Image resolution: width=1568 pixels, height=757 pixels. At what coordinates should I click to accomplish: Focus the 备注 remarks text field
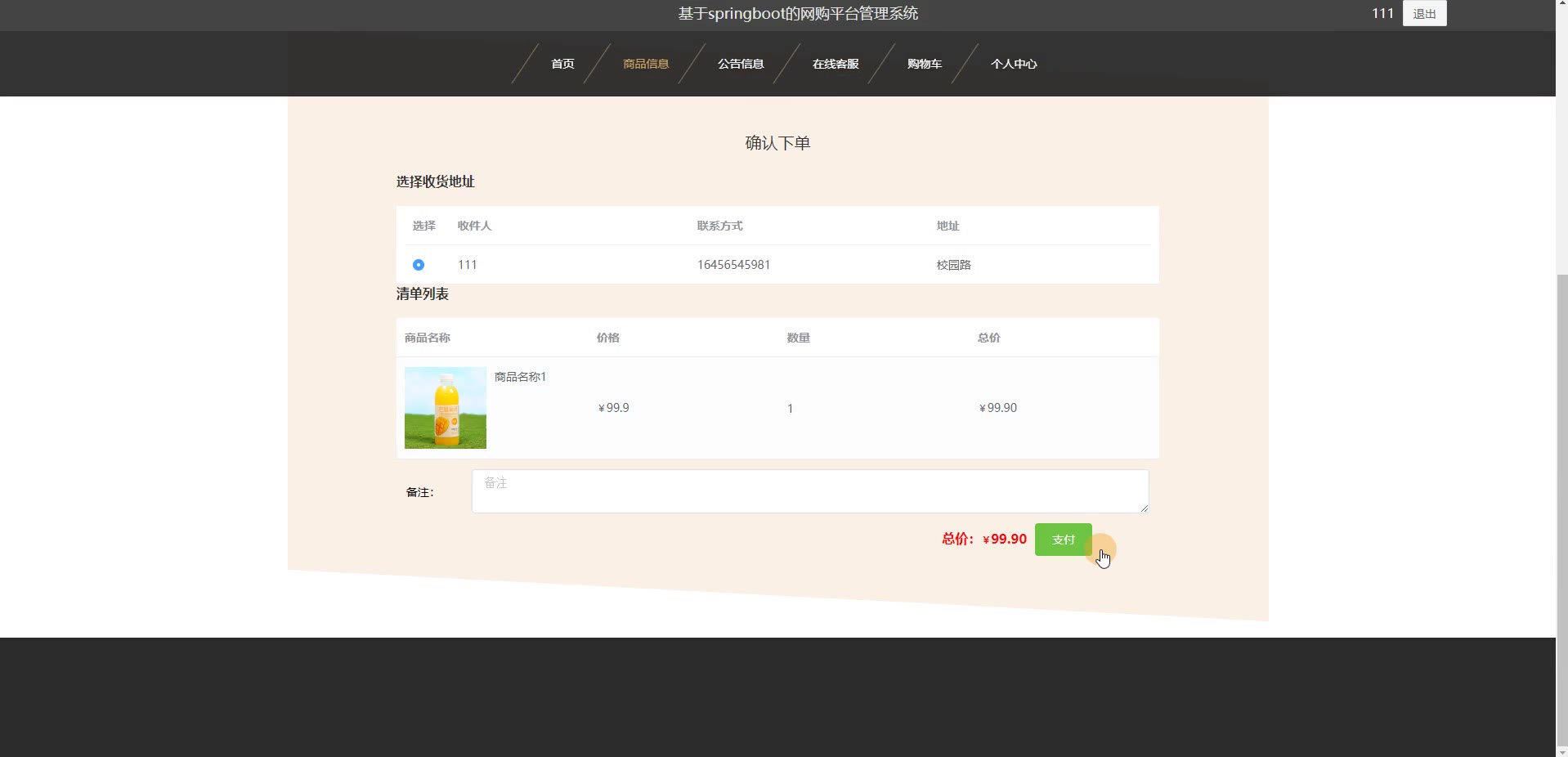(809, 491)
